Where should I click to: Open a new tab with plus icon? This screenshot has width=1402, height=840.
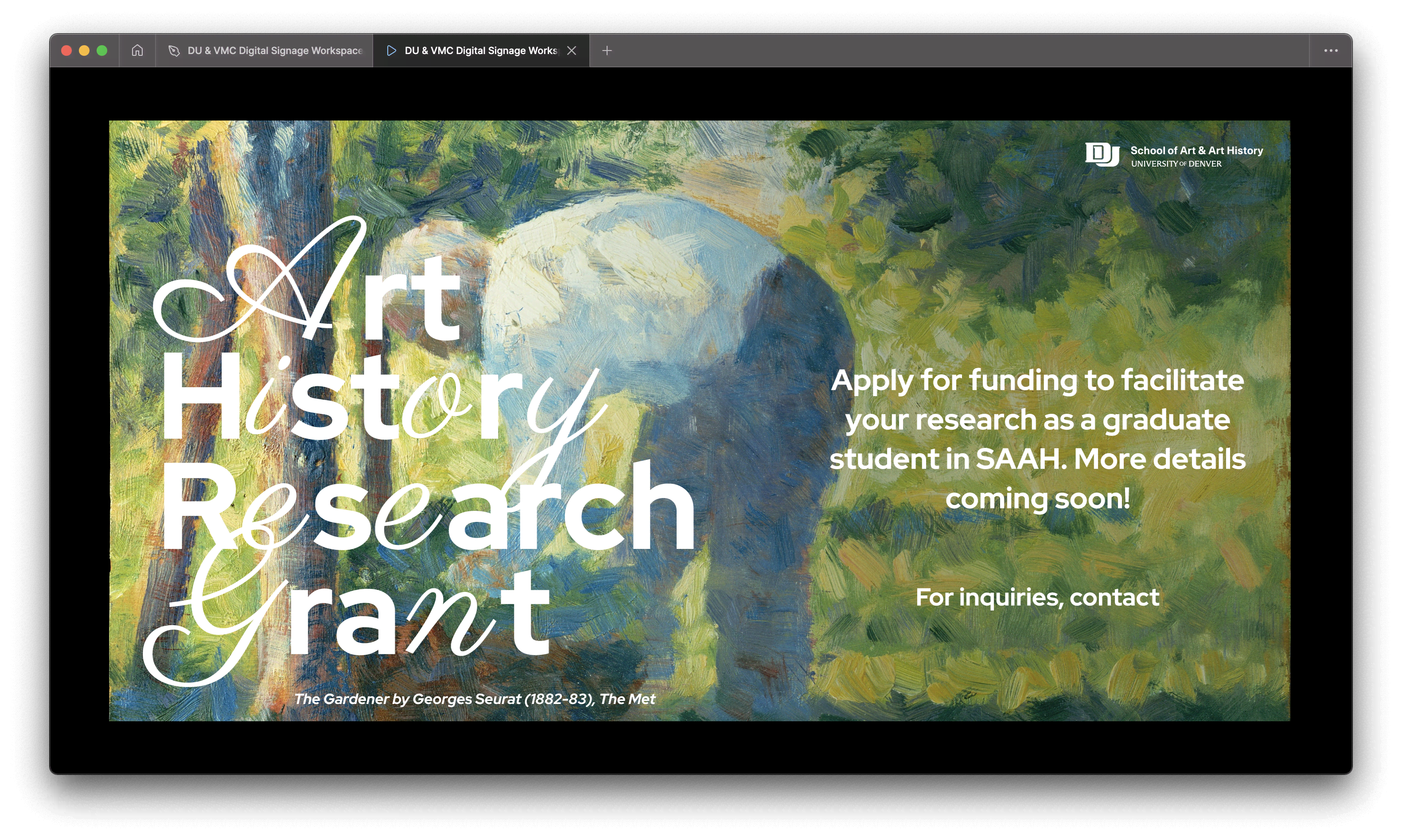coord(607,51)
